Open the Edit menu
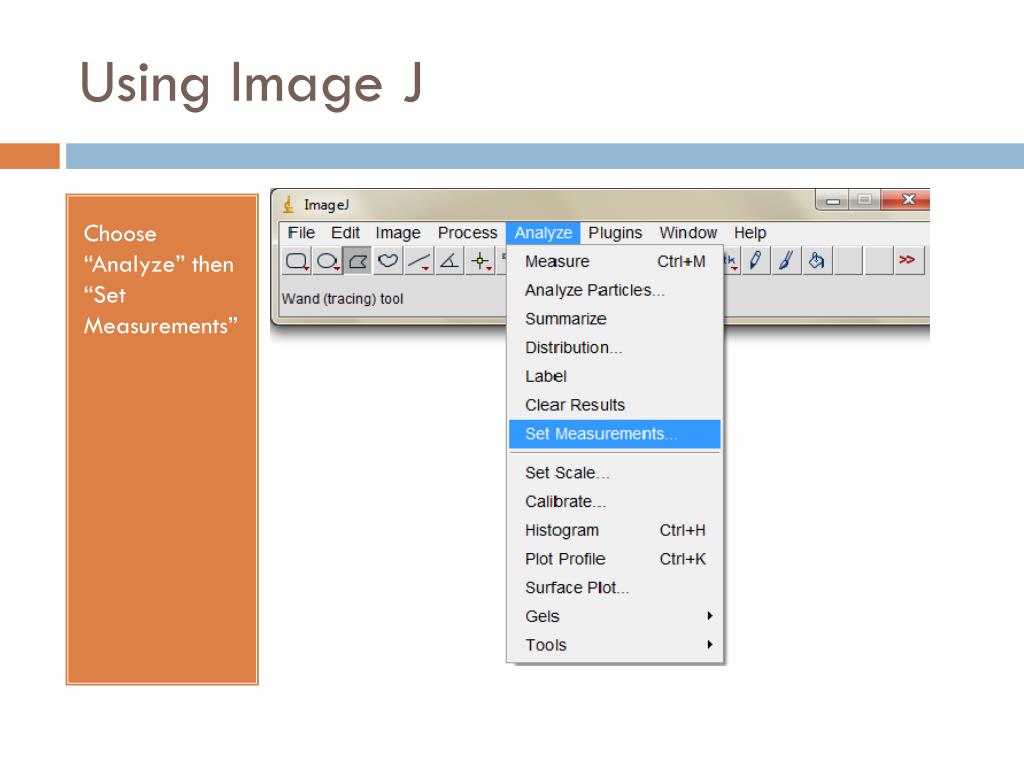 345,232
